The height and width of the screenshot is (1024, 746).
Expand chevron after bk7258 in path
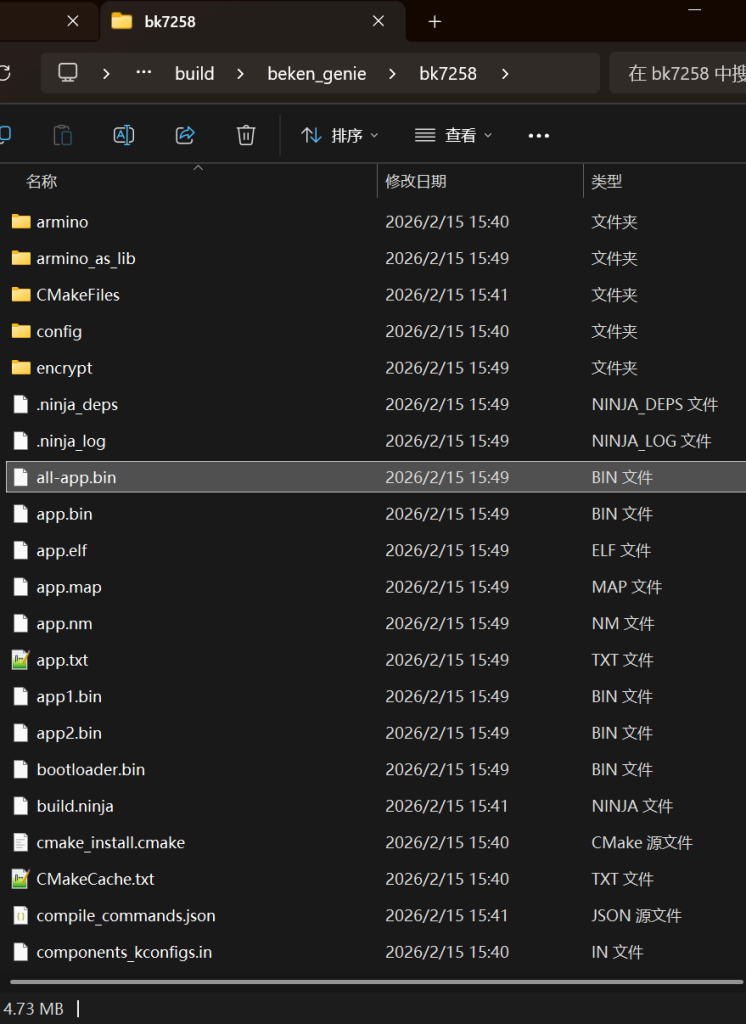pos(505,74)
